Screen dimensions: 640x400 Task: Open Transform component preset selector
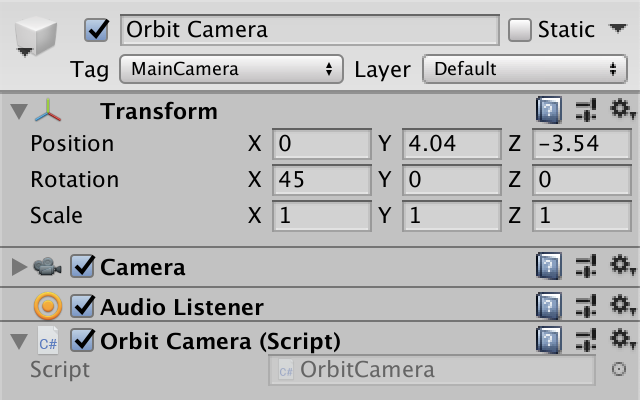tap(587, 110)
